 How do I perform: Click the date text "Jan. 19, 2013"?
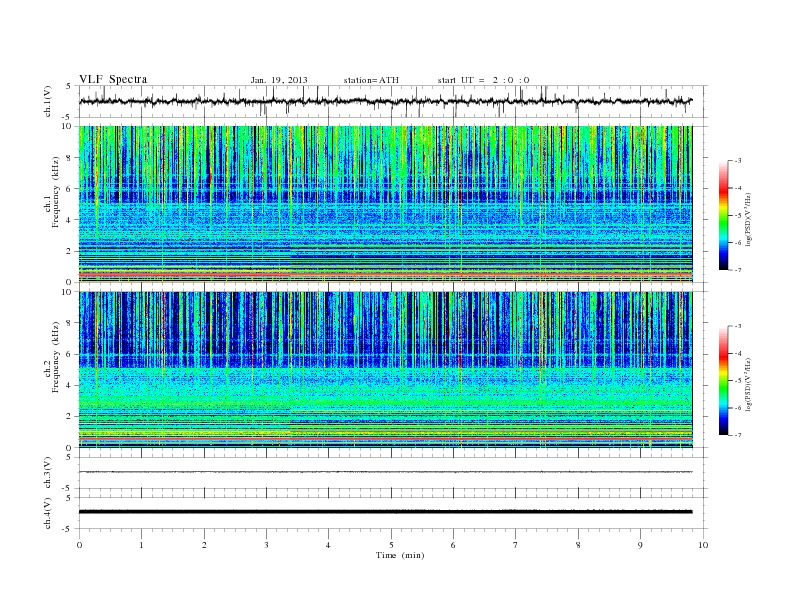[x=279, y=80]
